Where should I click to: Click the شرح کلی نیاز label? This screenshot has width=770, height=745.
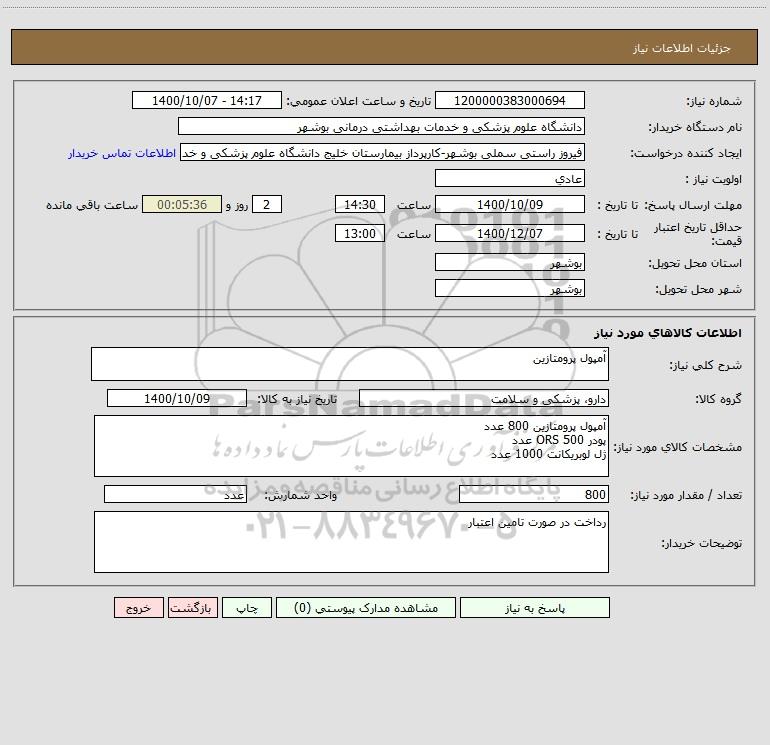[x=706, y=365]
